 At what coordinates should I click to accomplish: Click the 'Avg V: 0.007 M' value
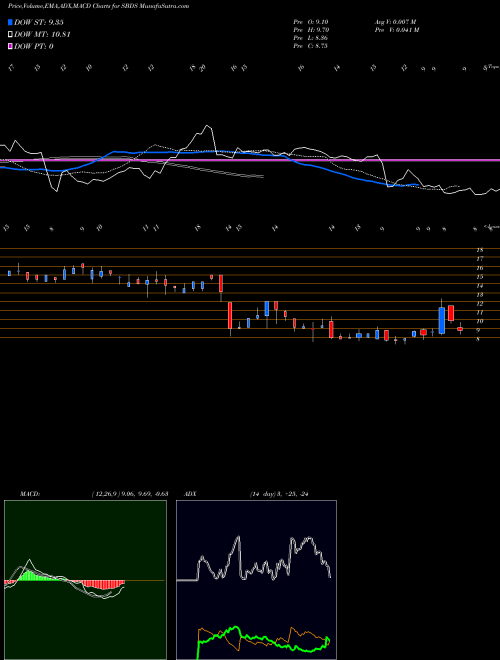click(395, 22)
